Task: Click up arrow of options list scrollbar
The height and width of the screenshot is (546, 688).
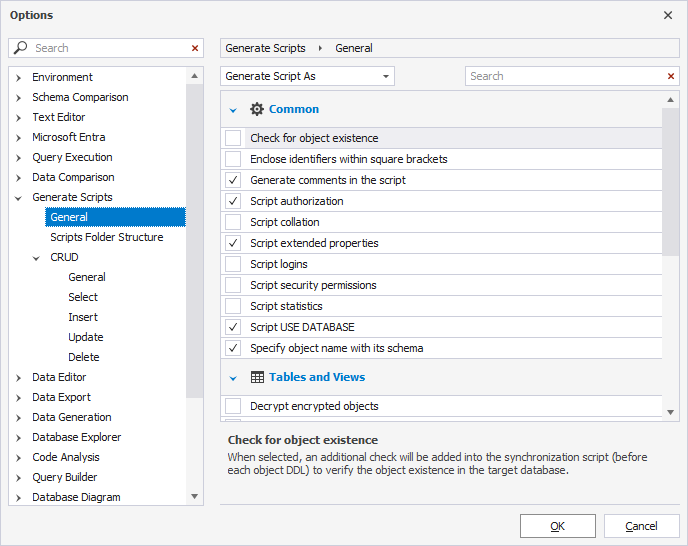Action: [x=670, y=100]
